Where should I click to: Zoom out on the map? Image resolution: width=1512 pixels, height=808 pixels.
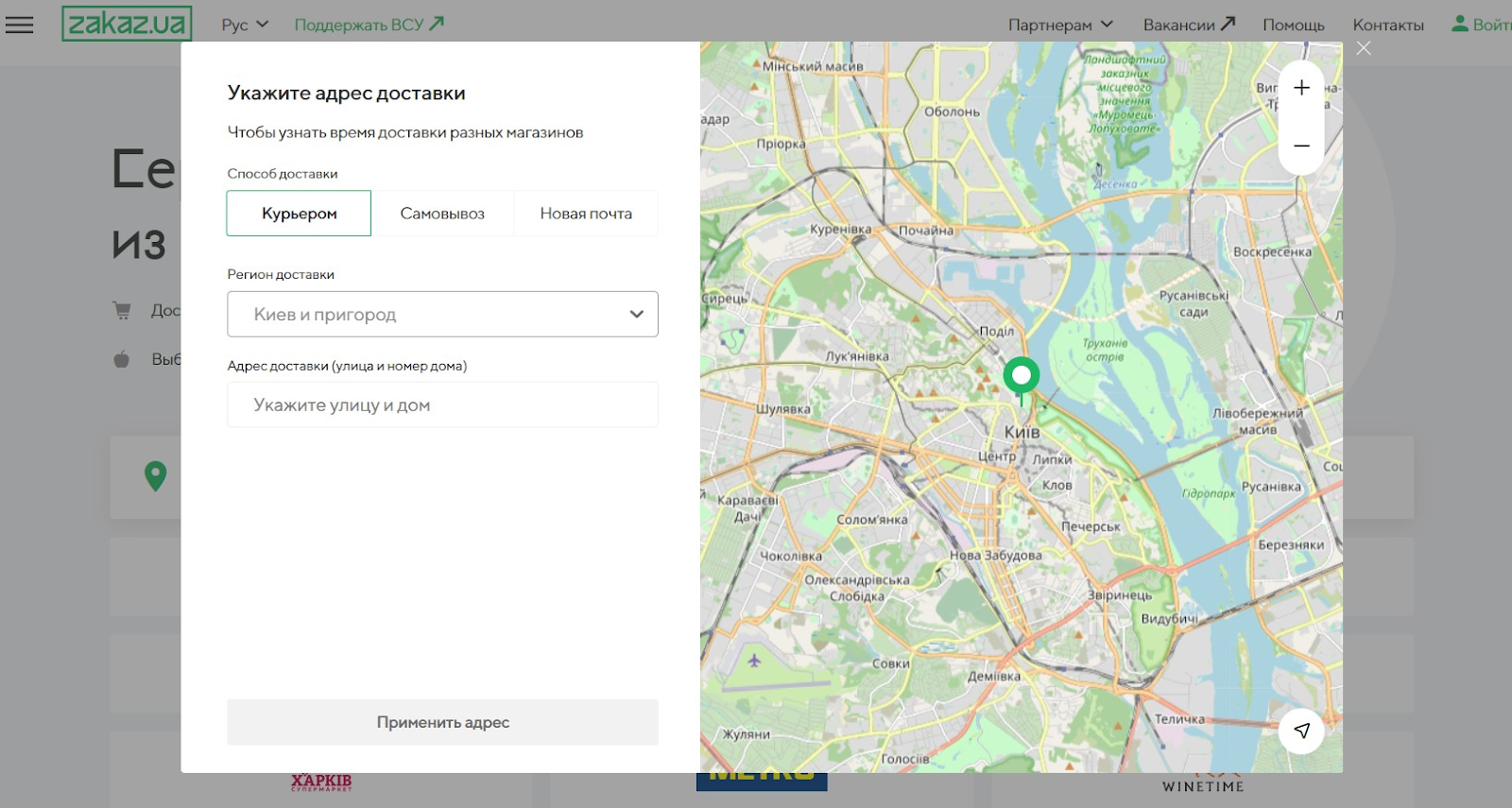1301,146
